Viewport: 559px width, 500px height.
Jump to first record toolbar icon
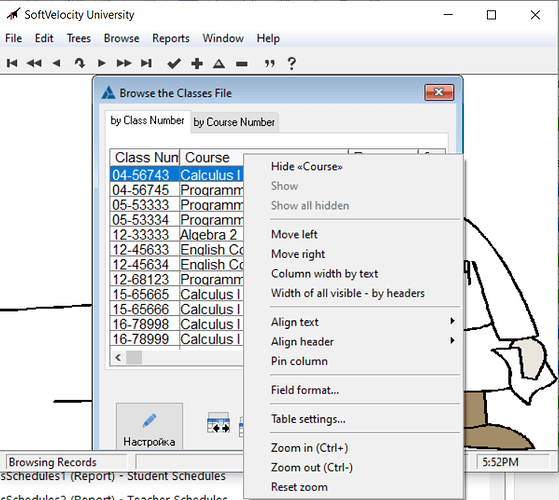point(12,63)
